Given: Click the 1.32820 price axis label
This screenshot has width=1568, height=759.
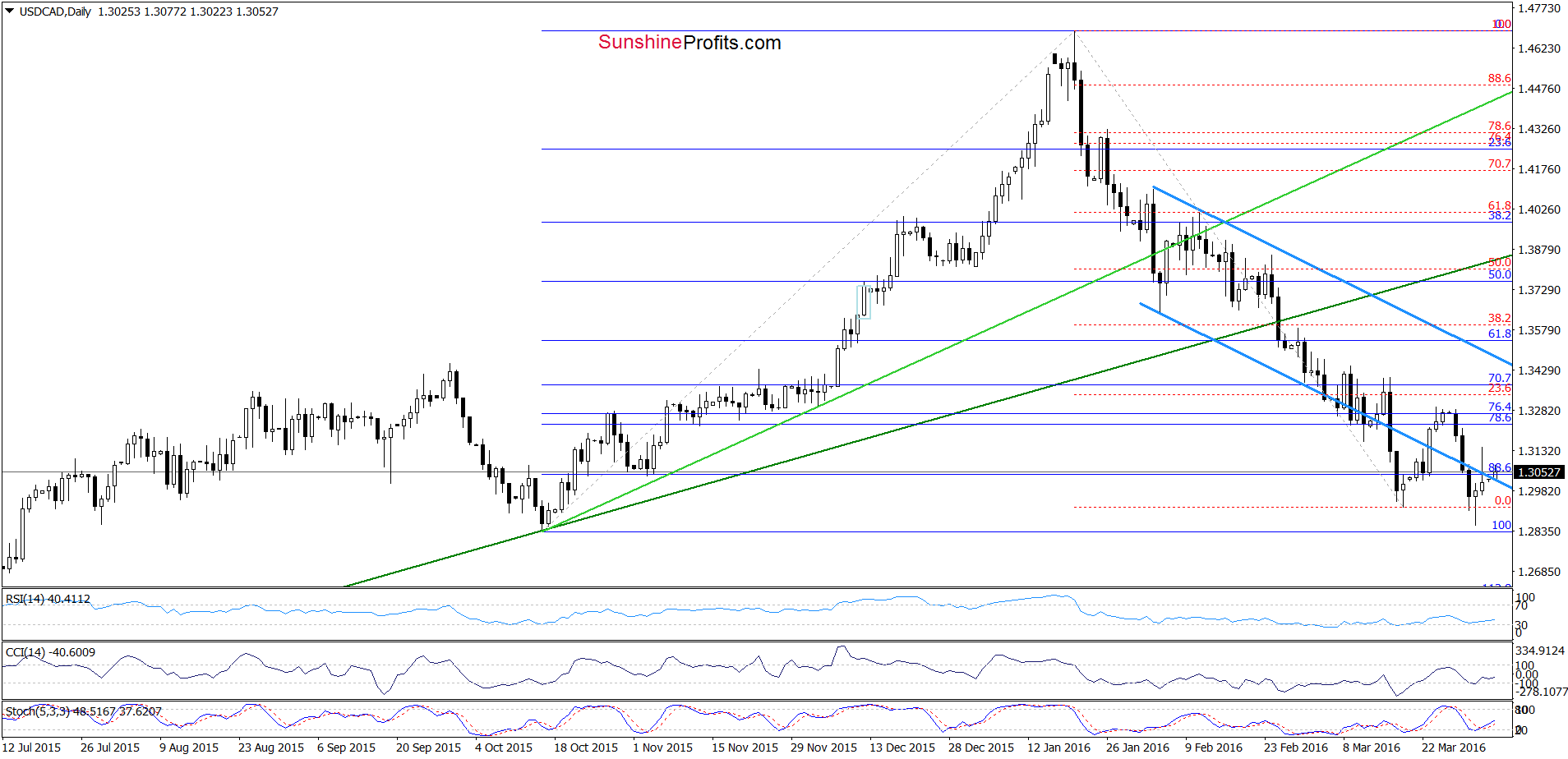Looking at the screenshot, I should click(1538, 411).
